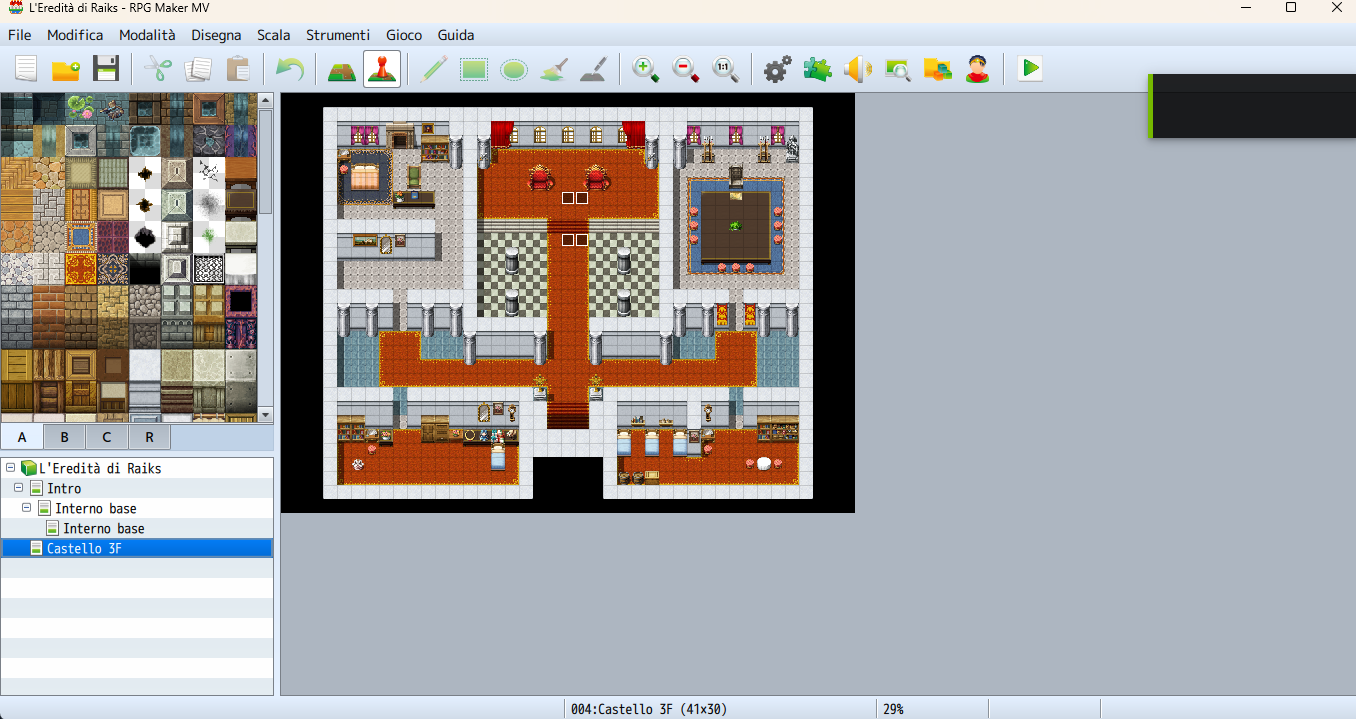The height and width of the screenshot is (719, 1356).
Task: Click the Copy icon in toolbar
Action: (x=198, y=69)
